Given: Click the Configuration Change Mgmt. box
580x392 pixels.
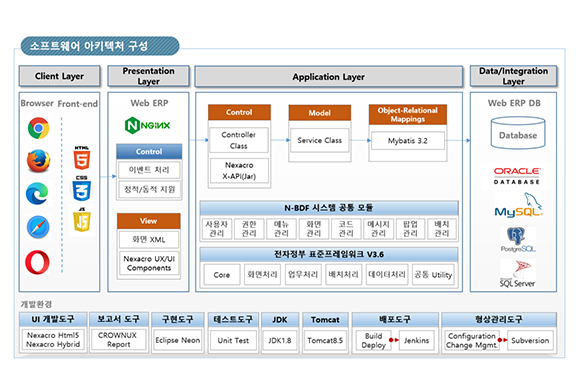Looking at the screenshot, I should [472, 341].
